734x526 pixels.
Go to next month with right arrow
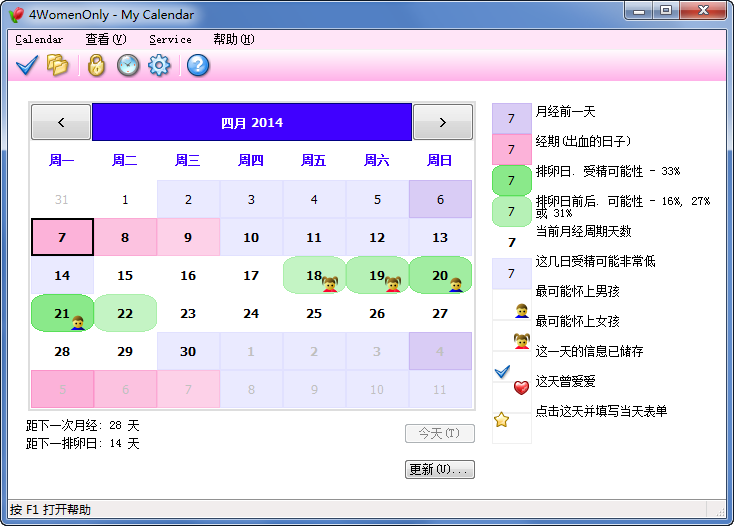442,122
